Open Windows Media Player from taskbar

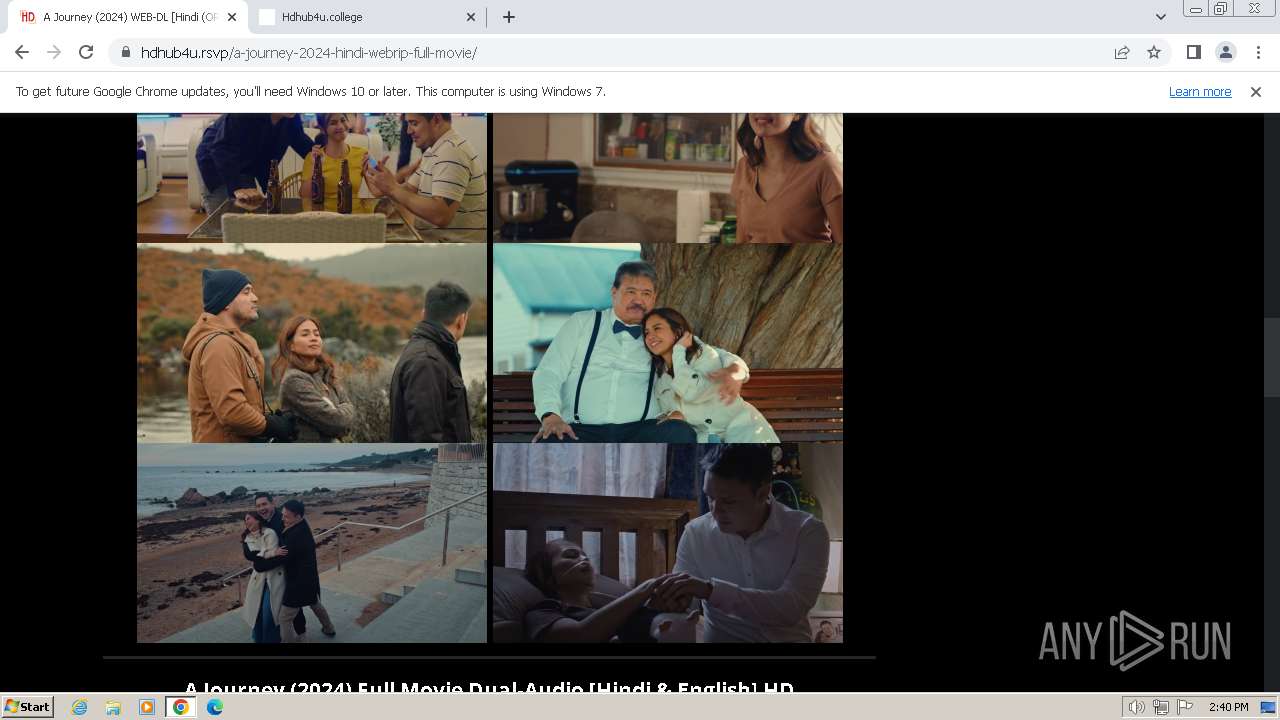coord(147,707)
